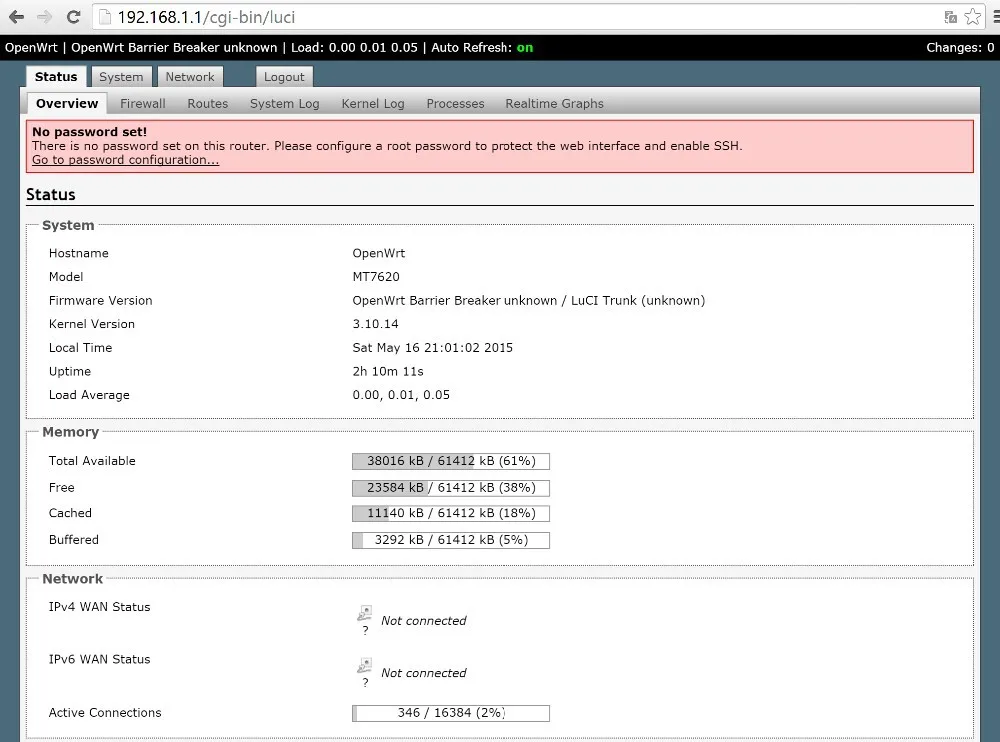
Task: Click the IPv4 WAN status network icon
Action: [x=364, y=613]
